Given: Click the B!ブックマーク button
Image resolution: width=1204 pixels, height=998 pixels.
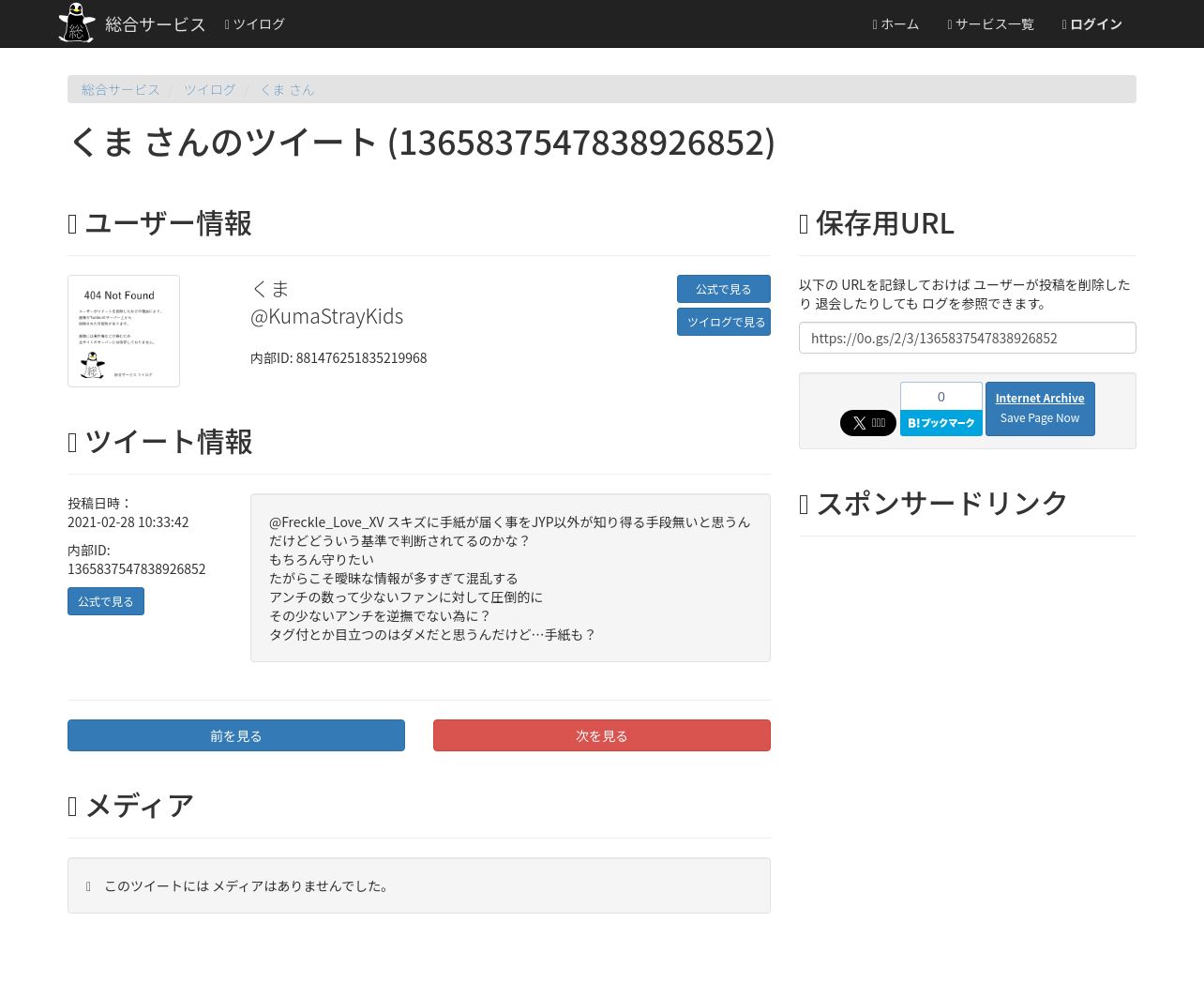Looking at the screenshot, I should tap(941, 423).
